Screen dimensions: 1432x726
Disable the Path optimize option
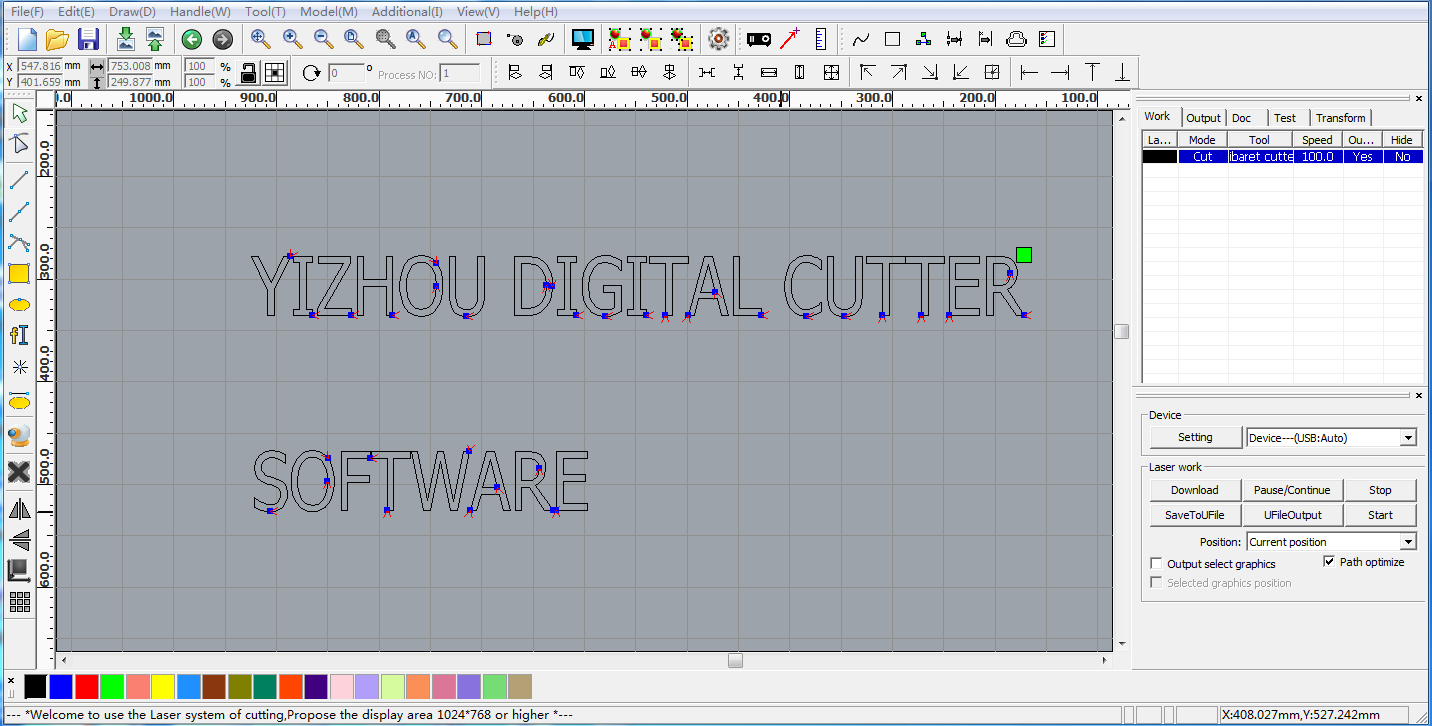tap(1330, 561)
